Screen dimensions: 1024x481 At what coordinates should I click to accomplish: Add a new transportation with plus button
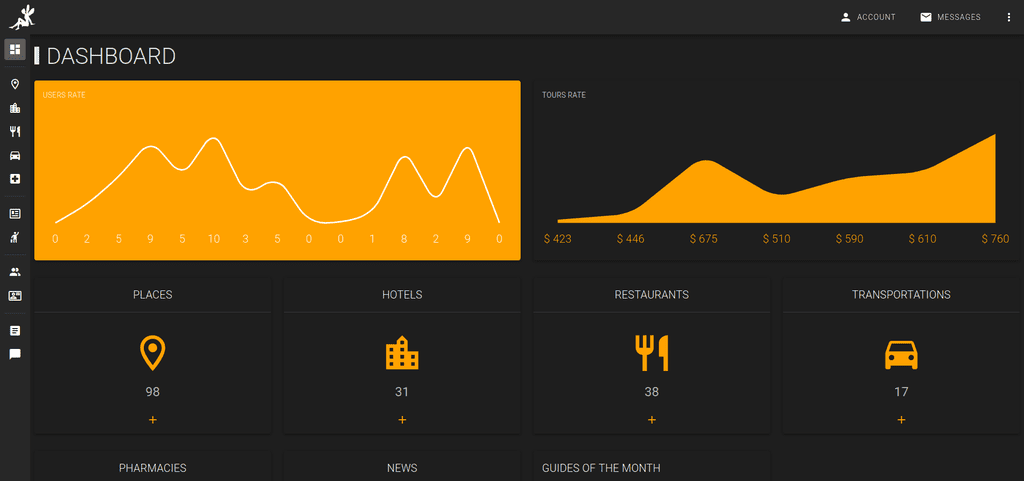pyautogui.click(x=901, y=420)
